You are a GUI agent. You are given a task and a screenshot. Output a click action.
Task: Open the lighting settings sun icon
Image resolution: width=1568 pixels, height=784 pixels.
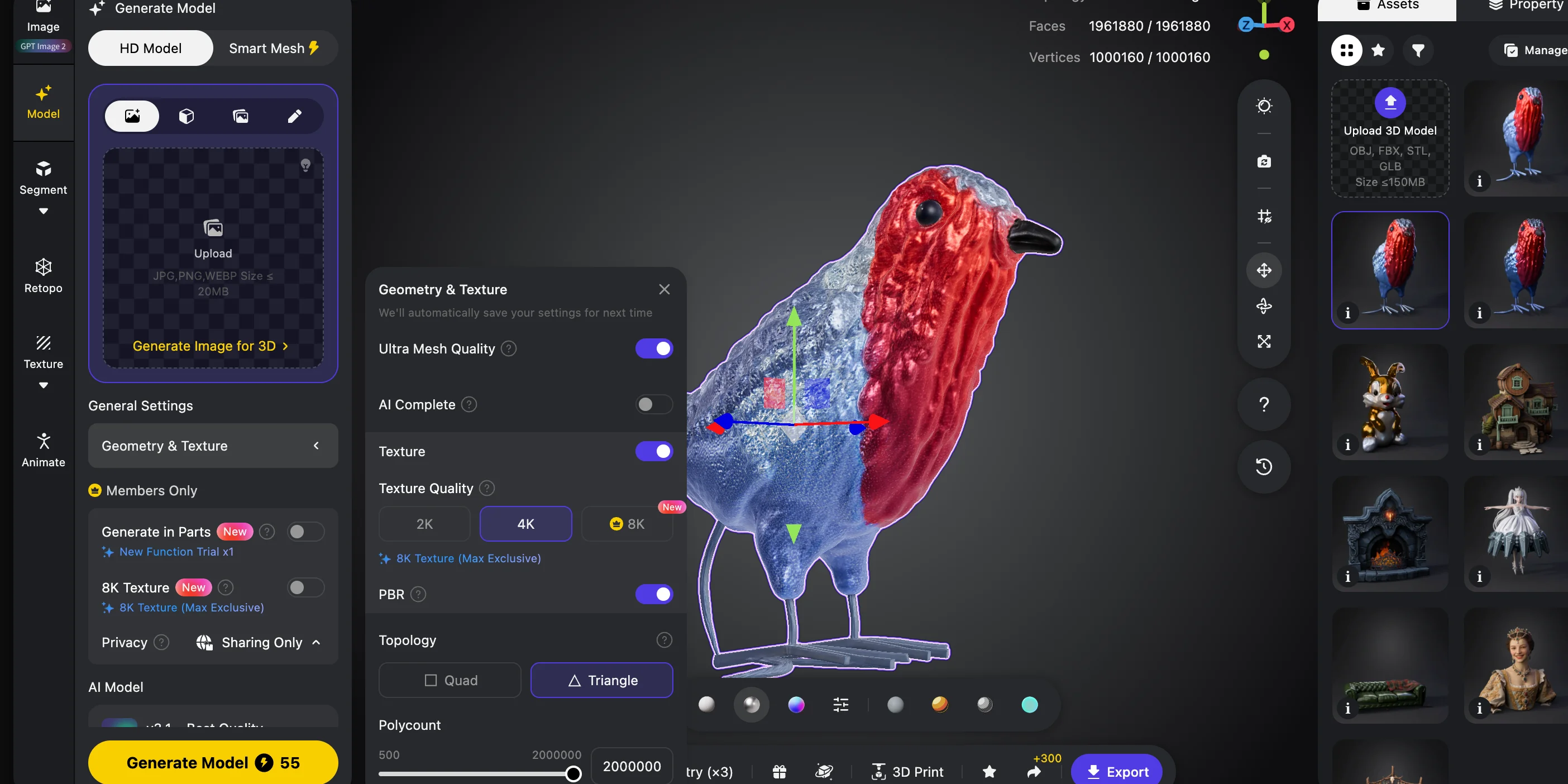[1264, 106]
